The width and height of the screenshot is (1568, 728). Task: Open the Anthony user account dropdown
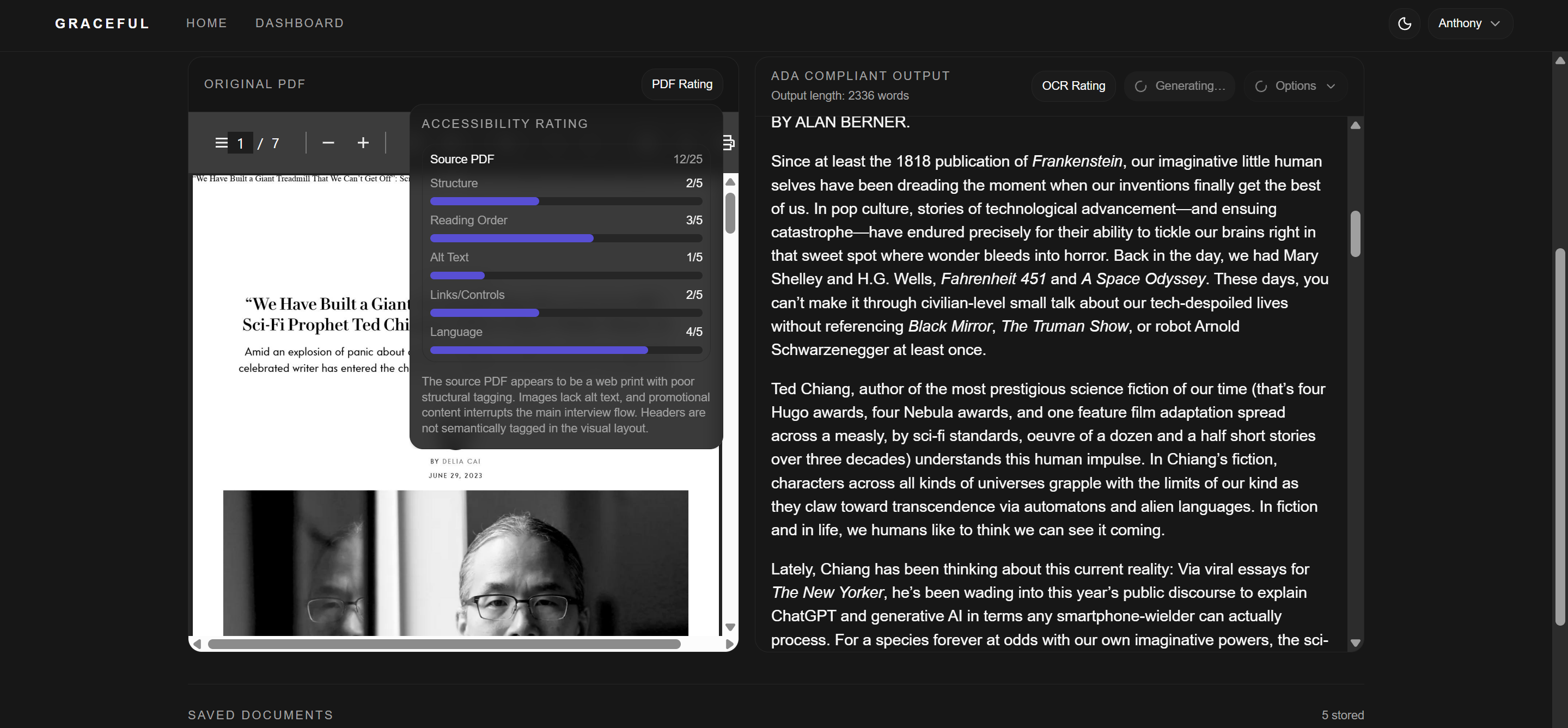1469,24
